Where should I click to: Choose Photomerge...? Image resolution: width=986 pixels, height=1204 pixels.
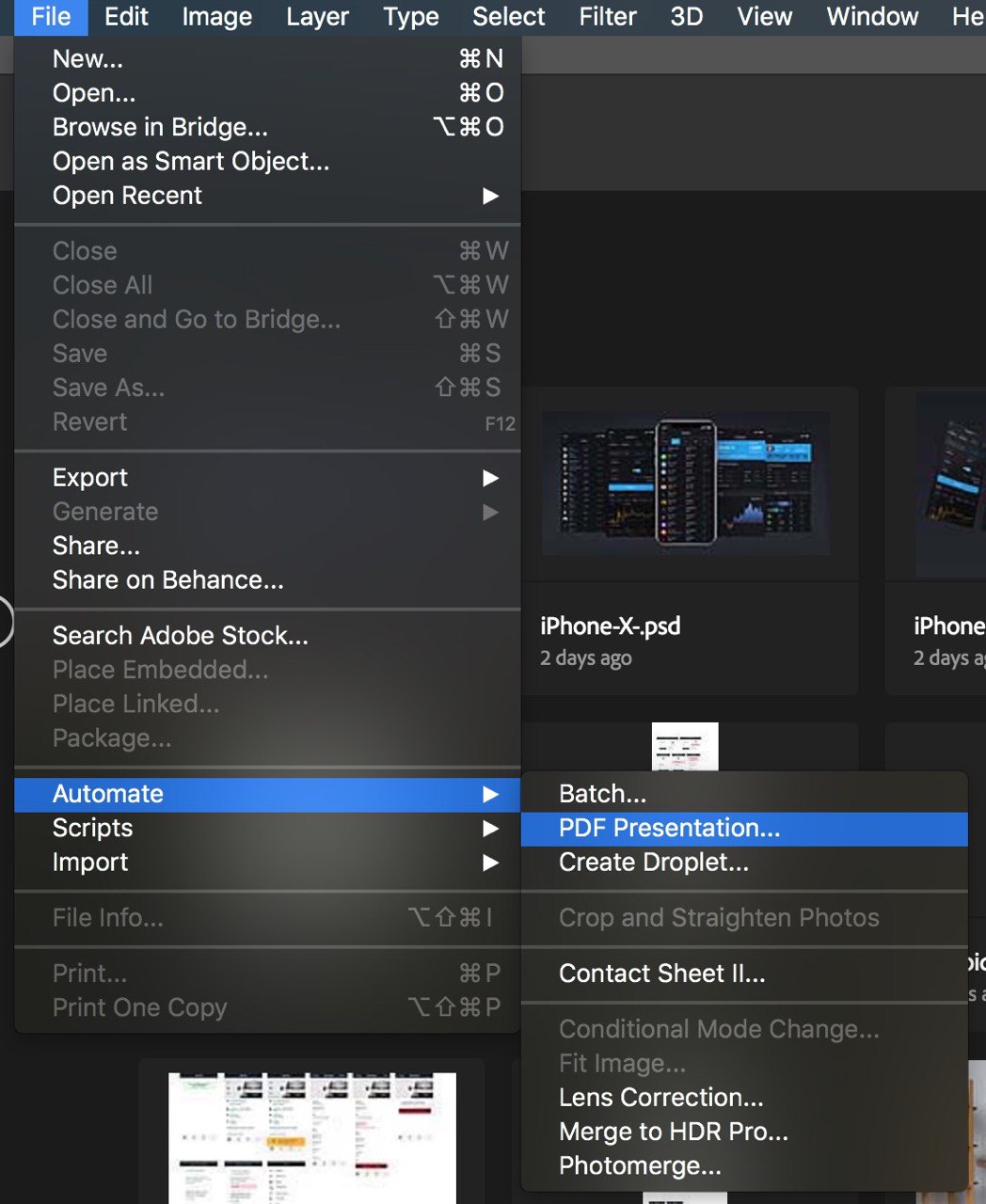click(744, 1166)
